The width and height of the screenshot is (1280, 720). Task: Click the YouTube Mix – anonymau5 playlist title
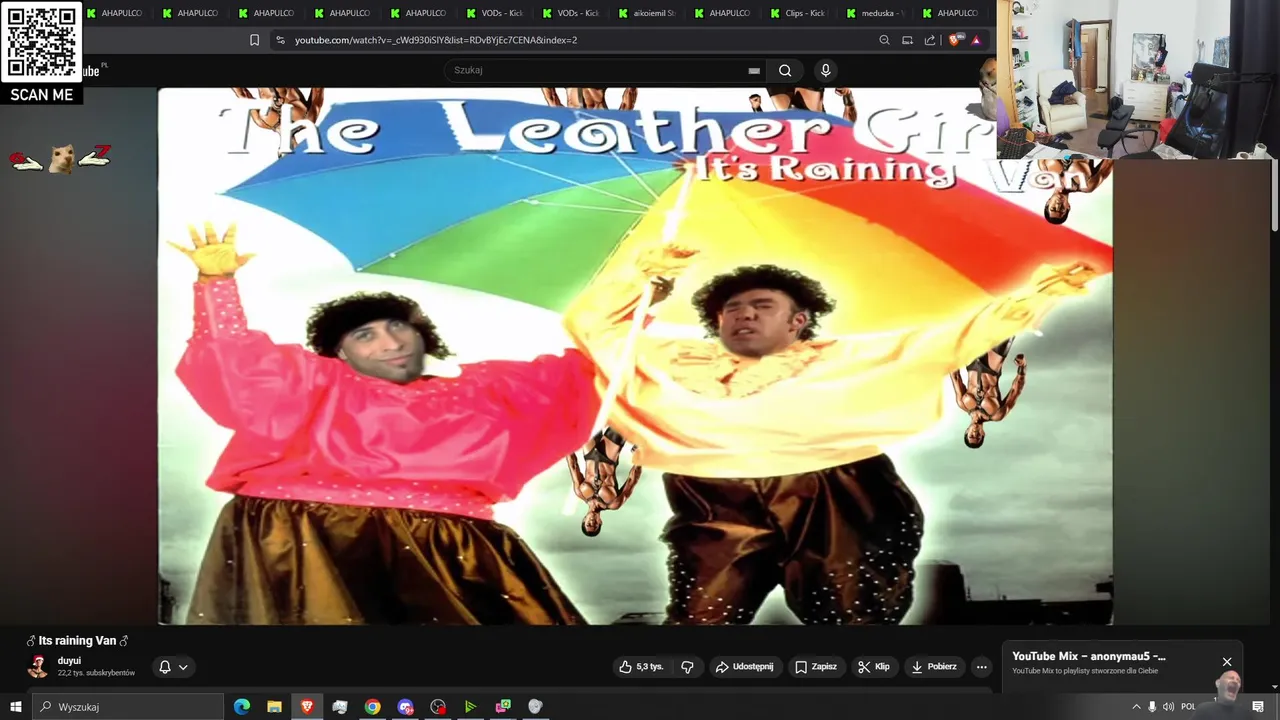pos(1089,657)
